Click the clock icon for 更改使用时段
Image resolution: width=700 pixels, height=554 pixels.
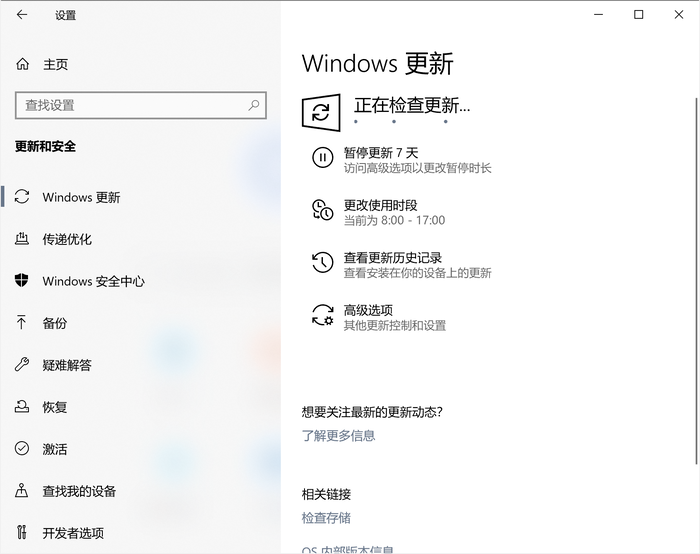point(322,210)
